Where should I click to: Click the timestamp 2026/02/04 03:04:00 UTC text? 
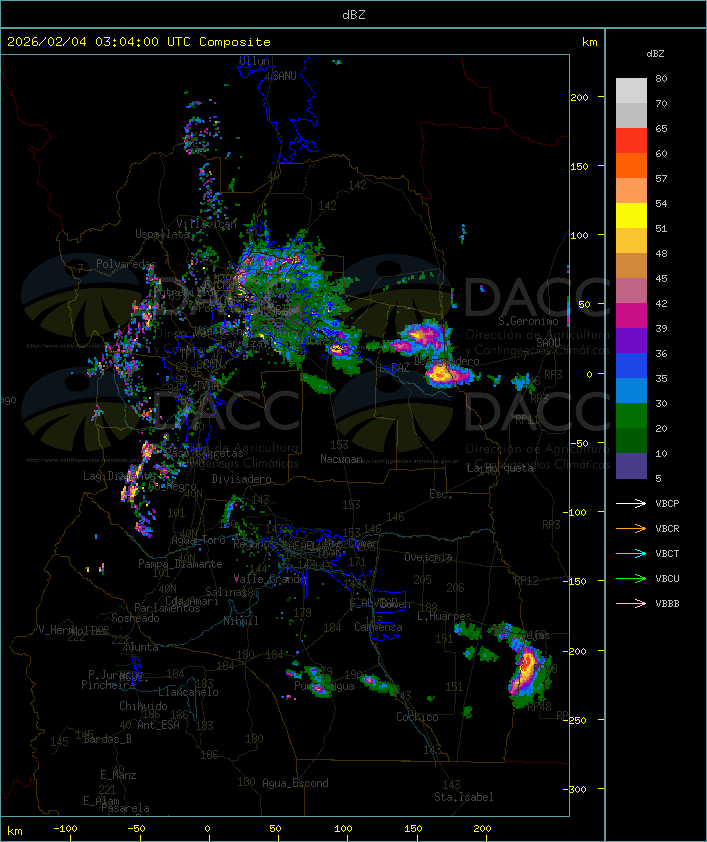[99, 42]
